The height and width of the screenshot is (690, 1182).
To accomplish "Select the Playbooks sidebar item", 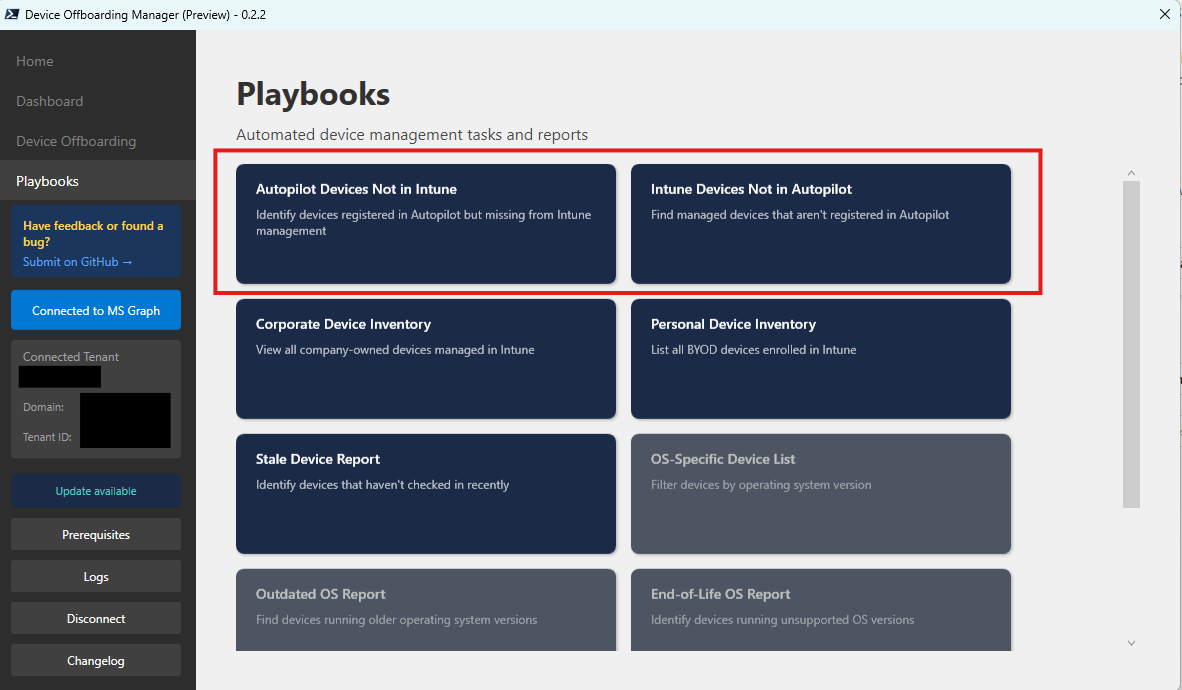I will pos(47,181).
